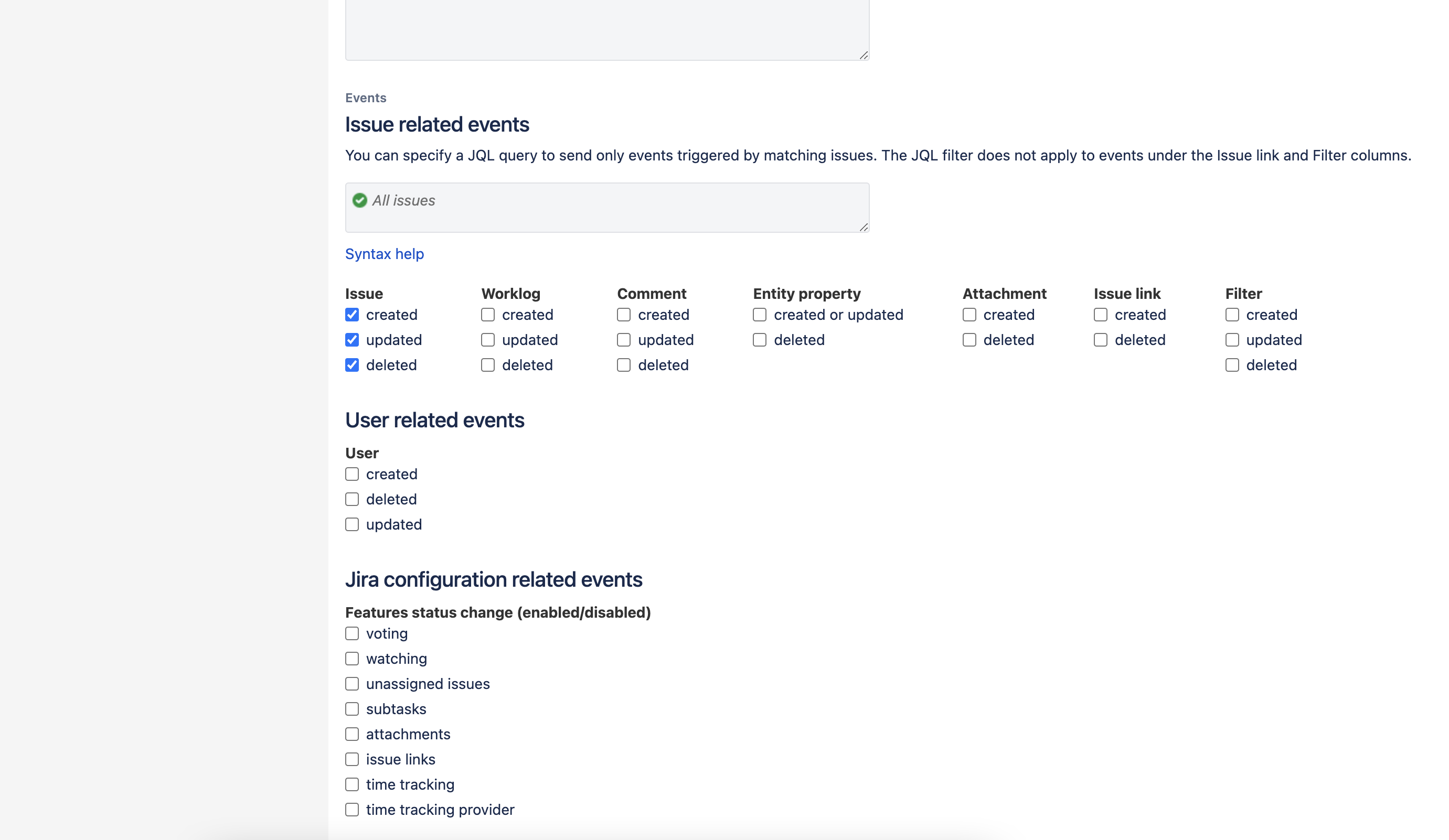
Task: Enable User deleted event
Action: click(352, 499)
